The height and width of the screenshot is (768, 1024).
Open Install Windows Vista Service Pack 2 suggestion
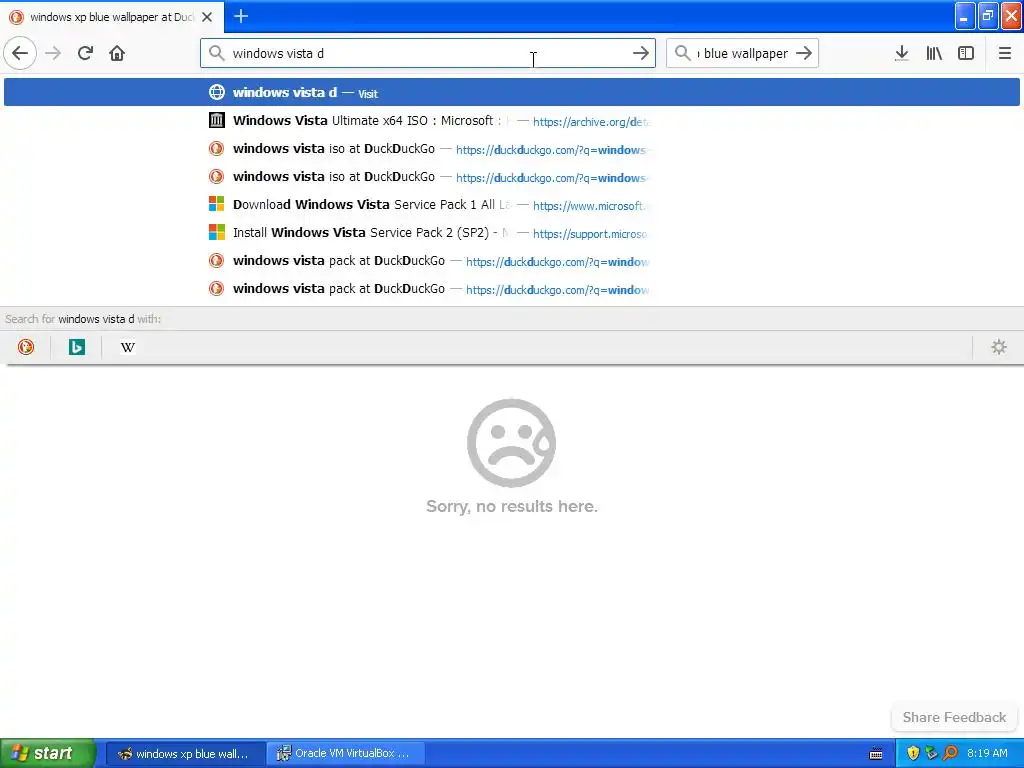tap(511, 232)
